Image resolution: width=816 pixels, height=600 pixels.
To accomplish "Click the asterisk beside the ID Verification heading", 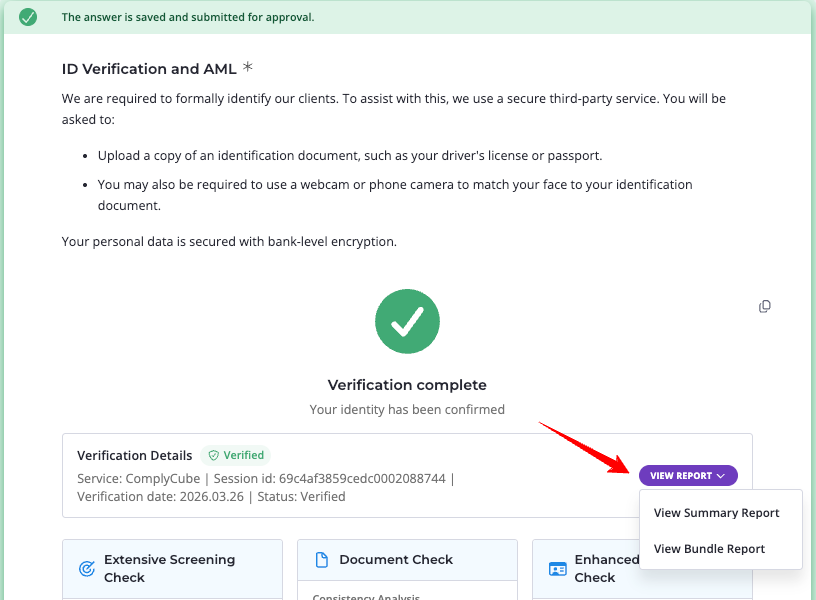I will tap(248, 69).
